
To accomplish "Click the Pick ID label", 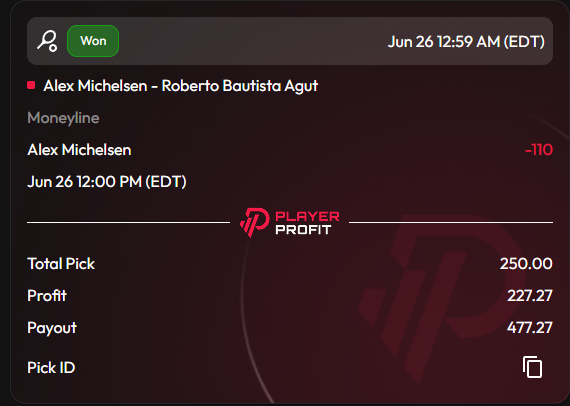I will coord(51,367).
